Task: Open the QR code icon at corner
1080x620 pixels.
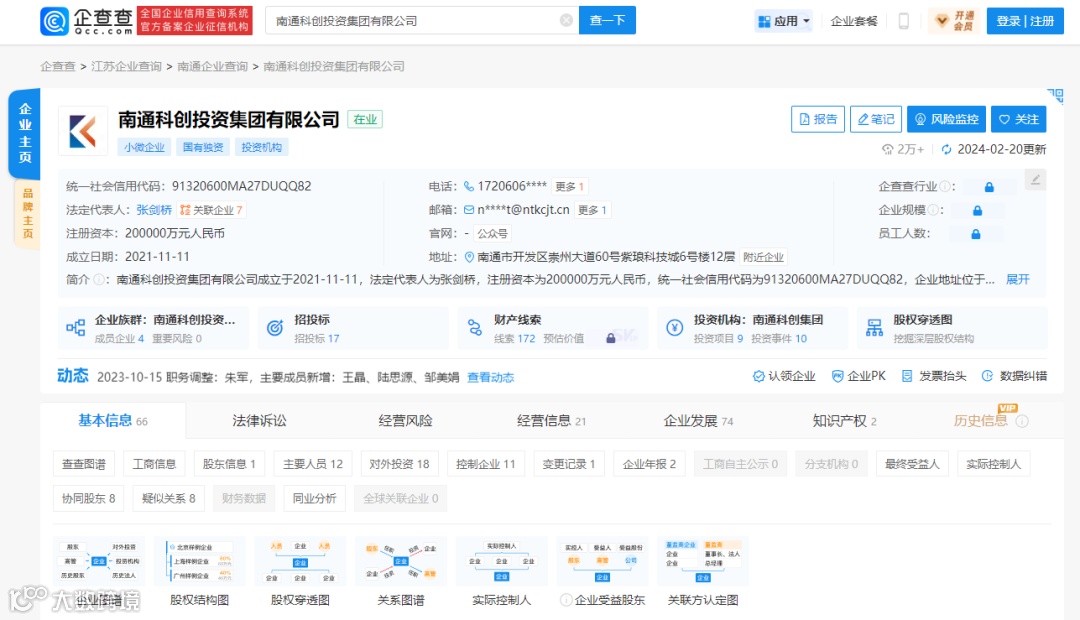Action: click(x=1055, y=96)
